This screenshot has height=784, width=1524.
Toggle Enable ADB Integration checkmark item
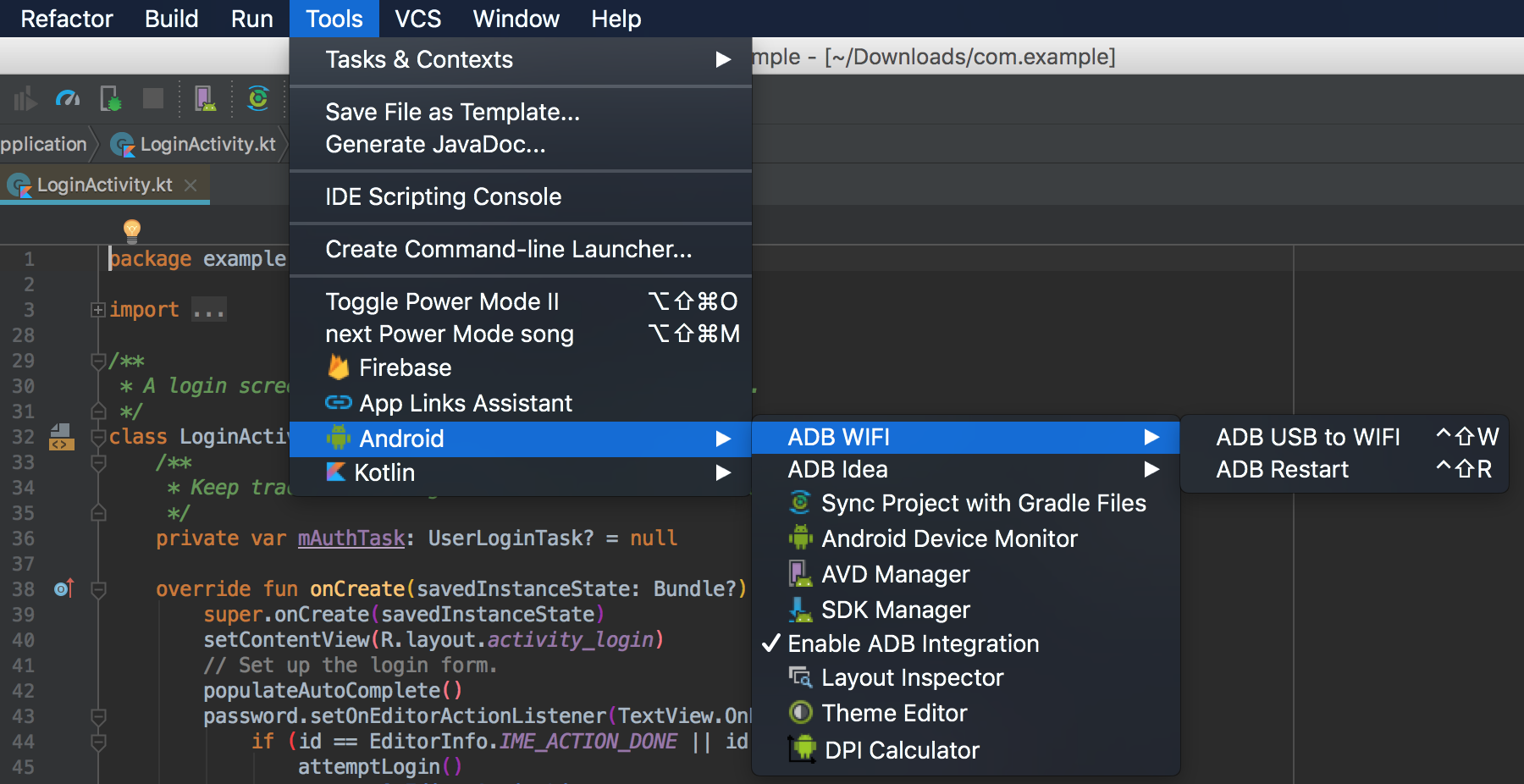tap(966, 643)
